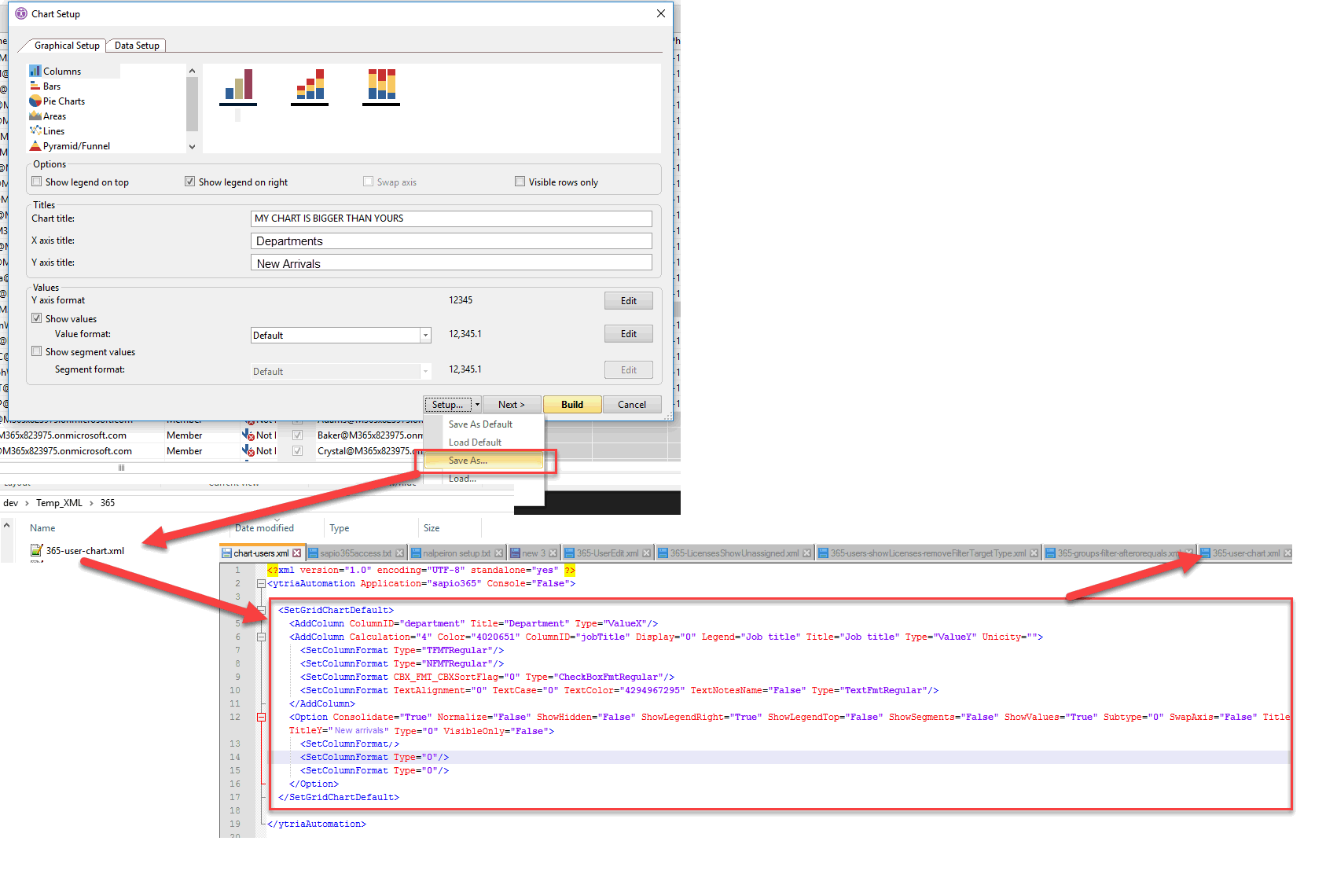Pick the stacked columns chart thumbnail
Viewport: 1326px width, 896px height.
click(310, 86)
